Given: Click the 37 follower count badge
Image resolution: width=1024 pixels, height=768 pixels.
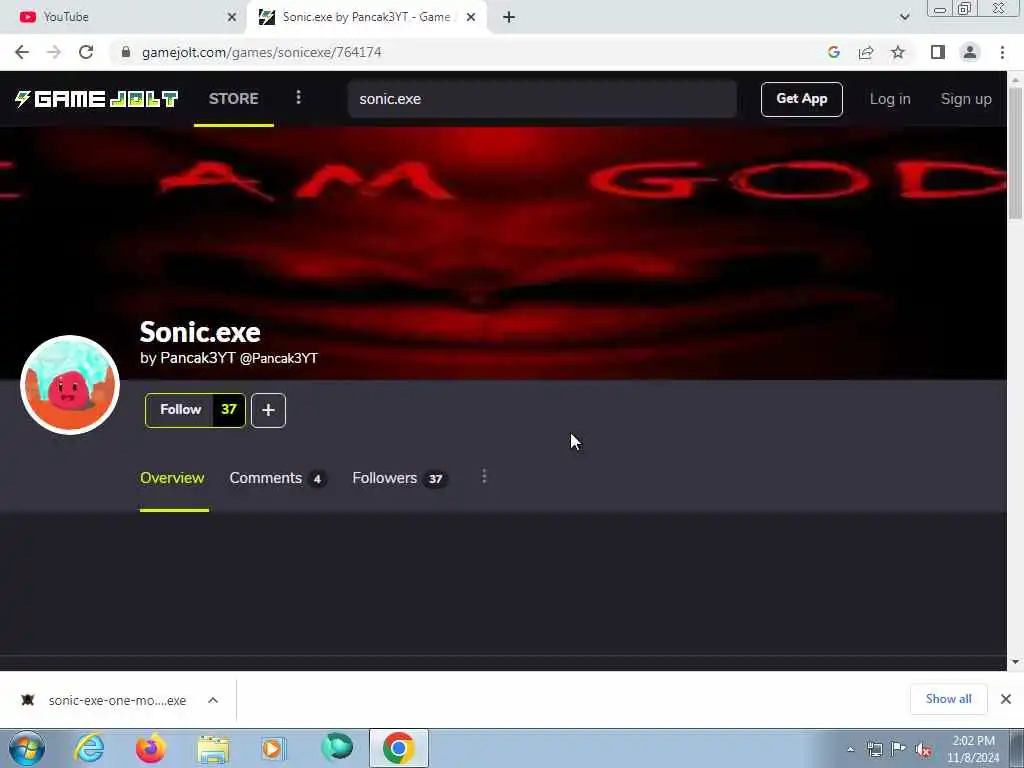Looking at the screenshot, I should 229,410.
